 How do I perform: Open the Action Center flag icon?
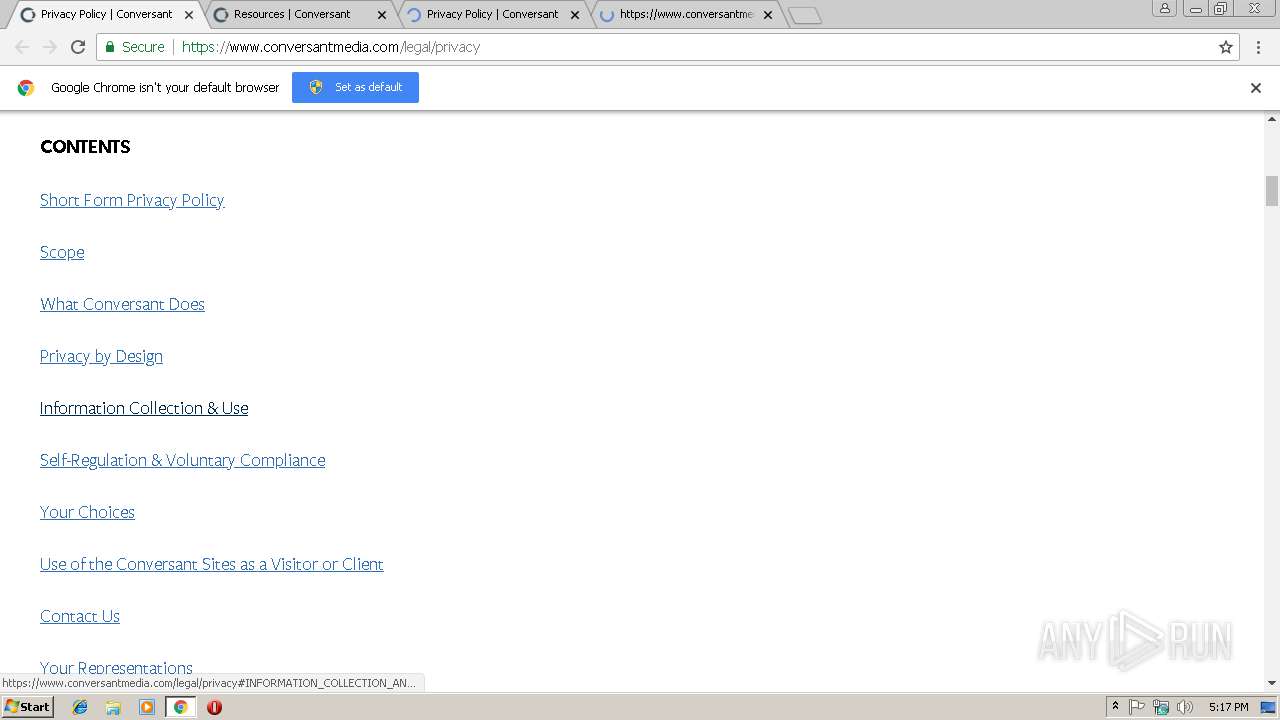[x=1137, y=707]
